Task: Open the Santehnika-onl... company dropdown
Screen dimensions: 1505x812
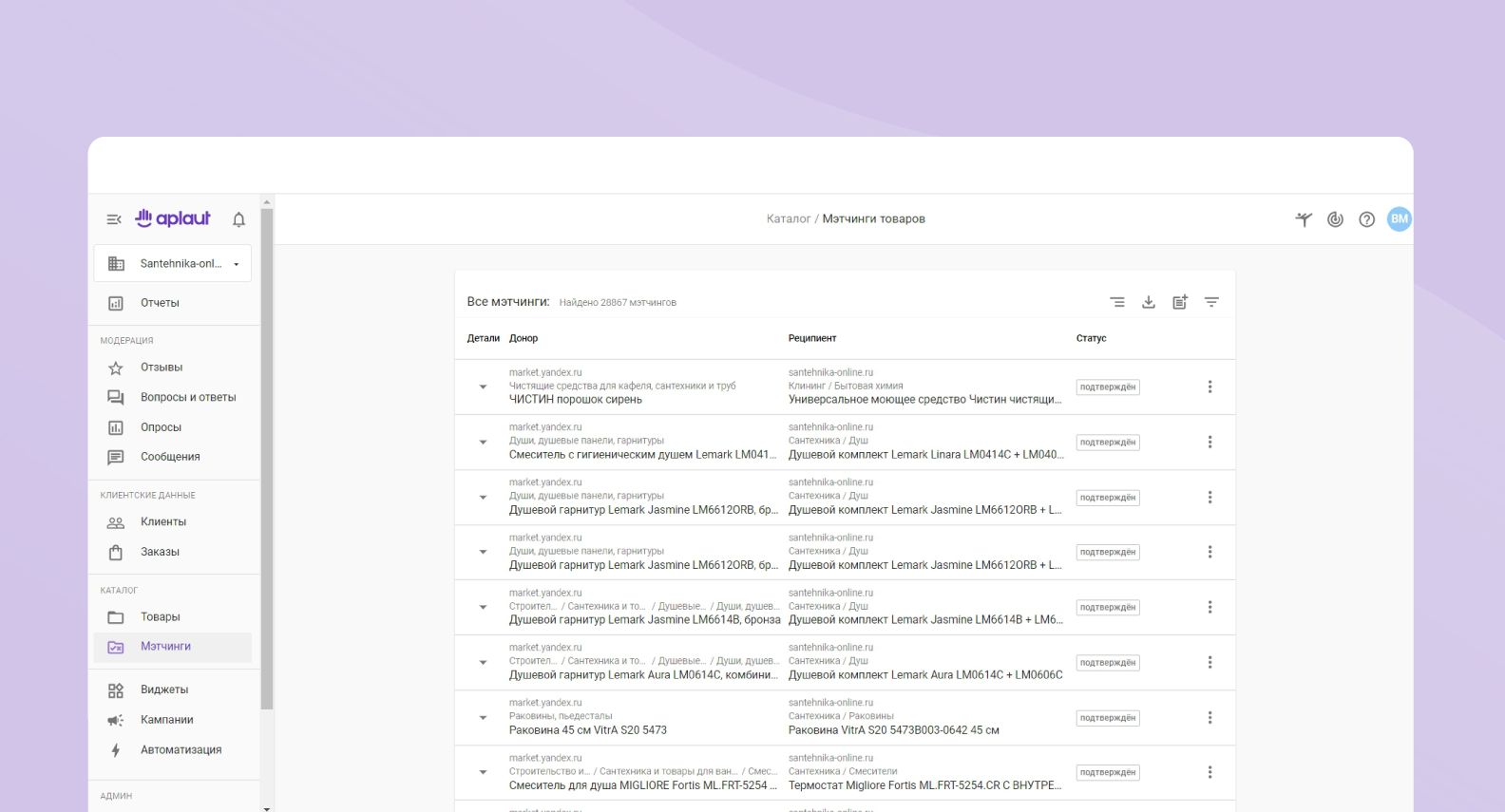Action: tap(173, 264)
